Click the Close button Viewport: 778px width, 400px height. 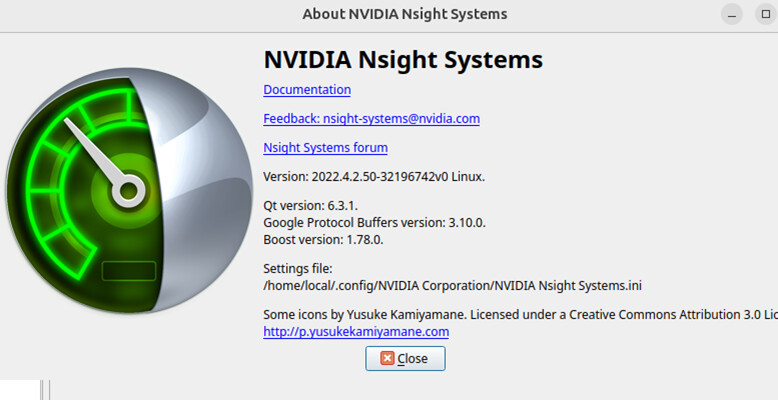point(405,358)
